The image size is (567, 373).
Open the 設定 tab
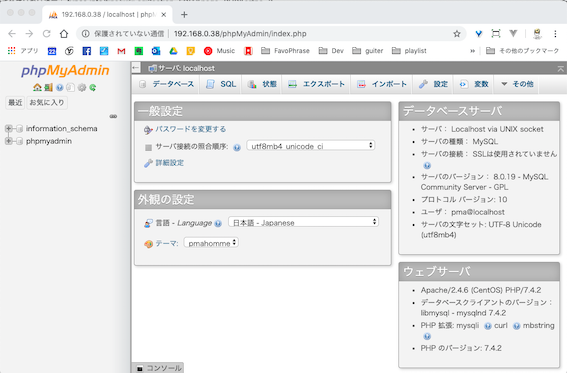click(433, 84)
